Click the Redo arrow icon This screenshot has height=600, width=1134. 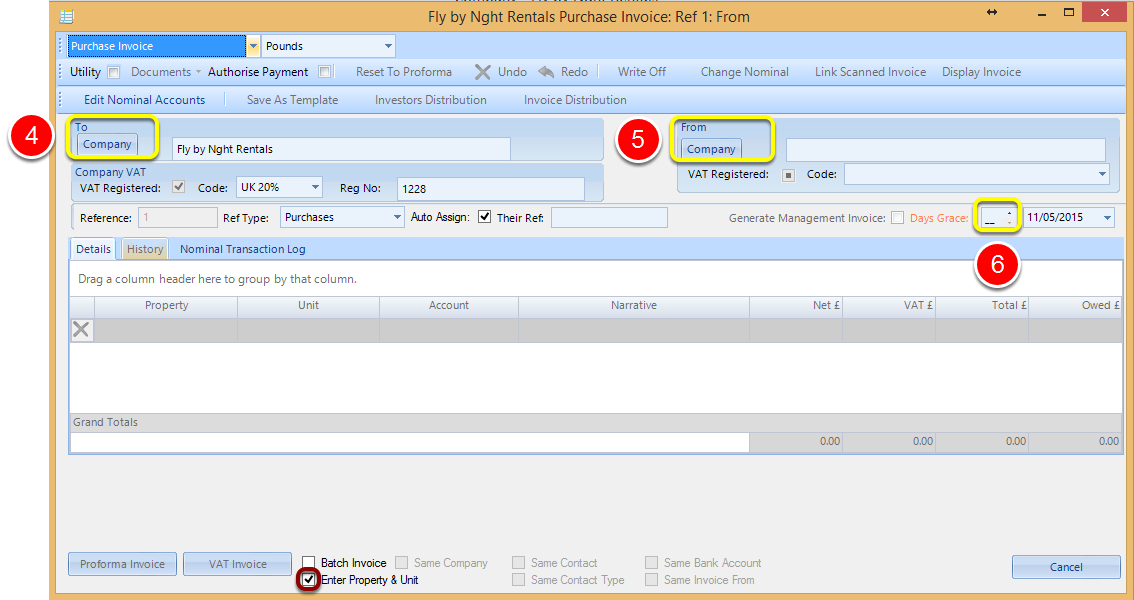coord(546,72)
